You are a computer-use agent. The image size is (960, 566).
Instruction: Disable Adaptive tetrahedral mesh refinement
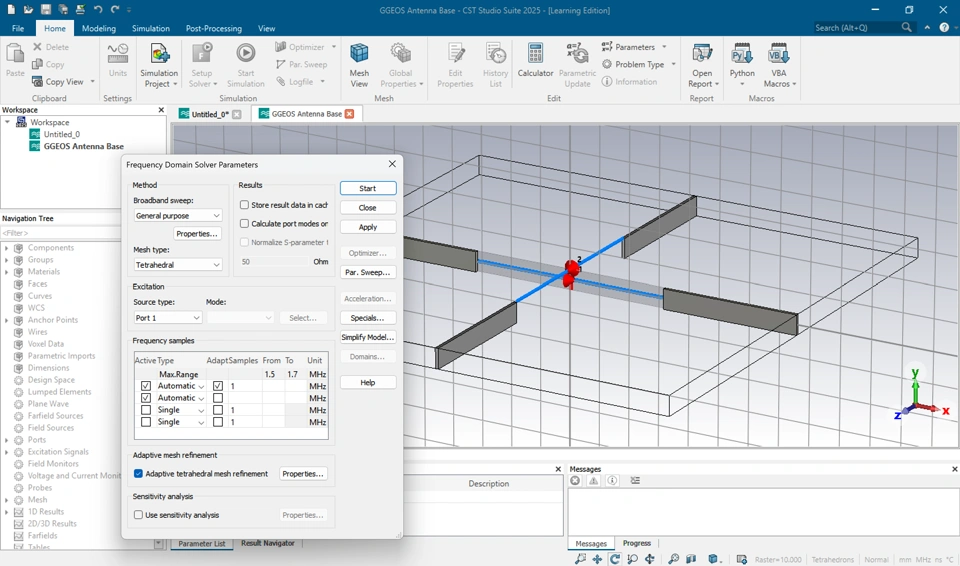(x=138, y=474)
